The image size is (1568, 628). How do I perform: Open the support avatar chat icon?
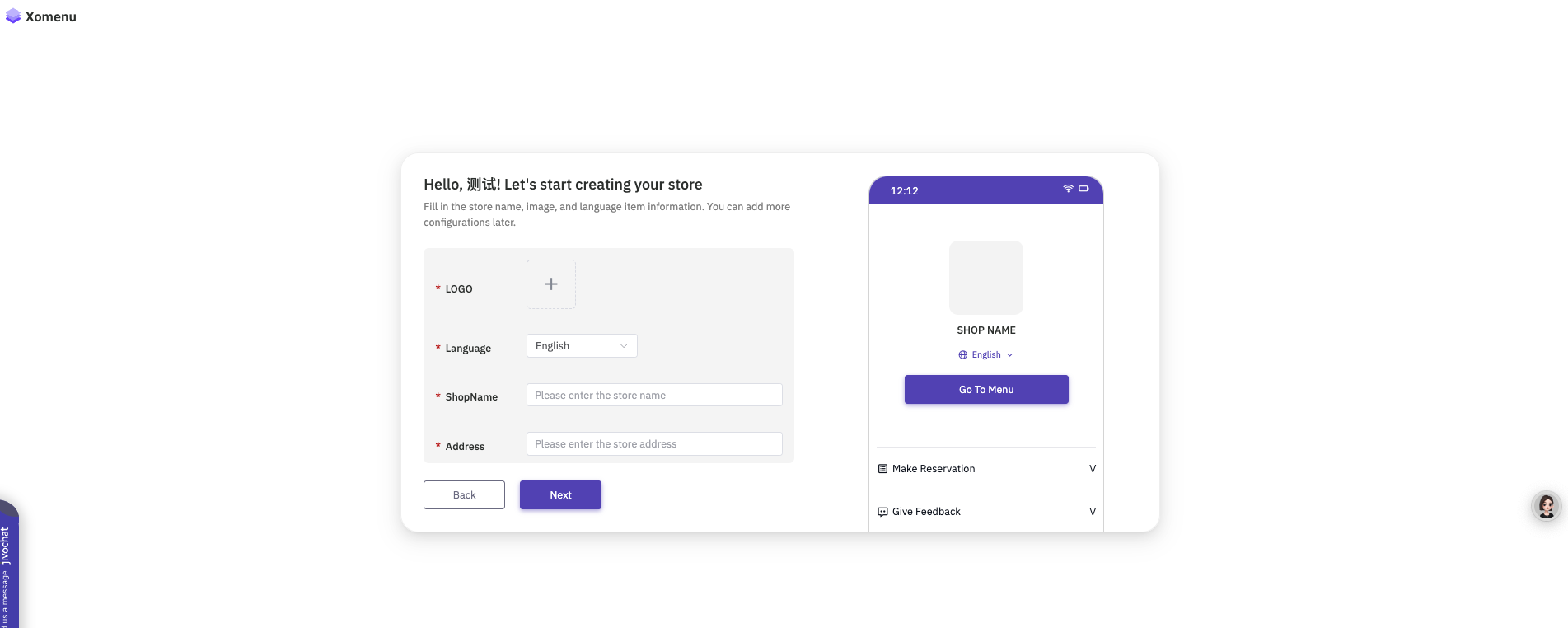coord(1547,506)
